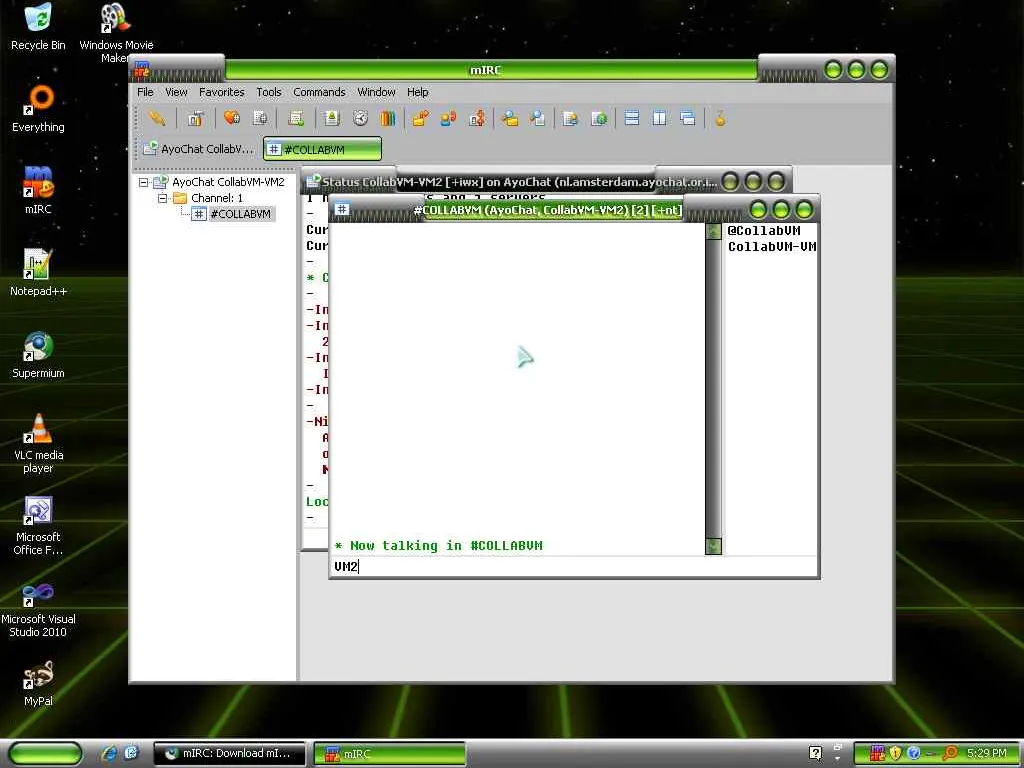Select the Notepad++ desktop icon
The height and width of the screenshot is (768, 1024).
38,272
